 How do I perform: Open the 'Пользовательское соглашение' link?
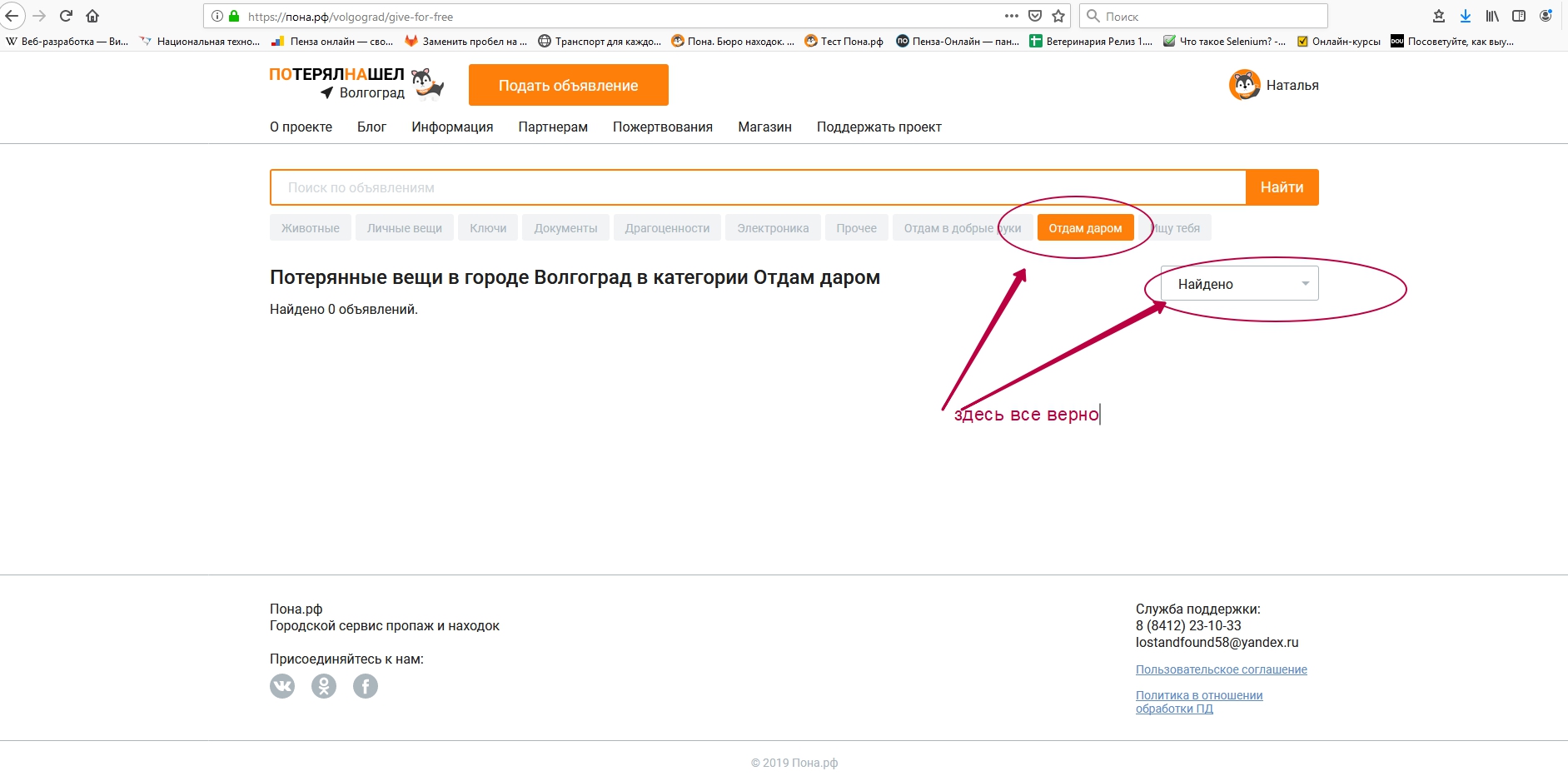(x=1221, y=669)
